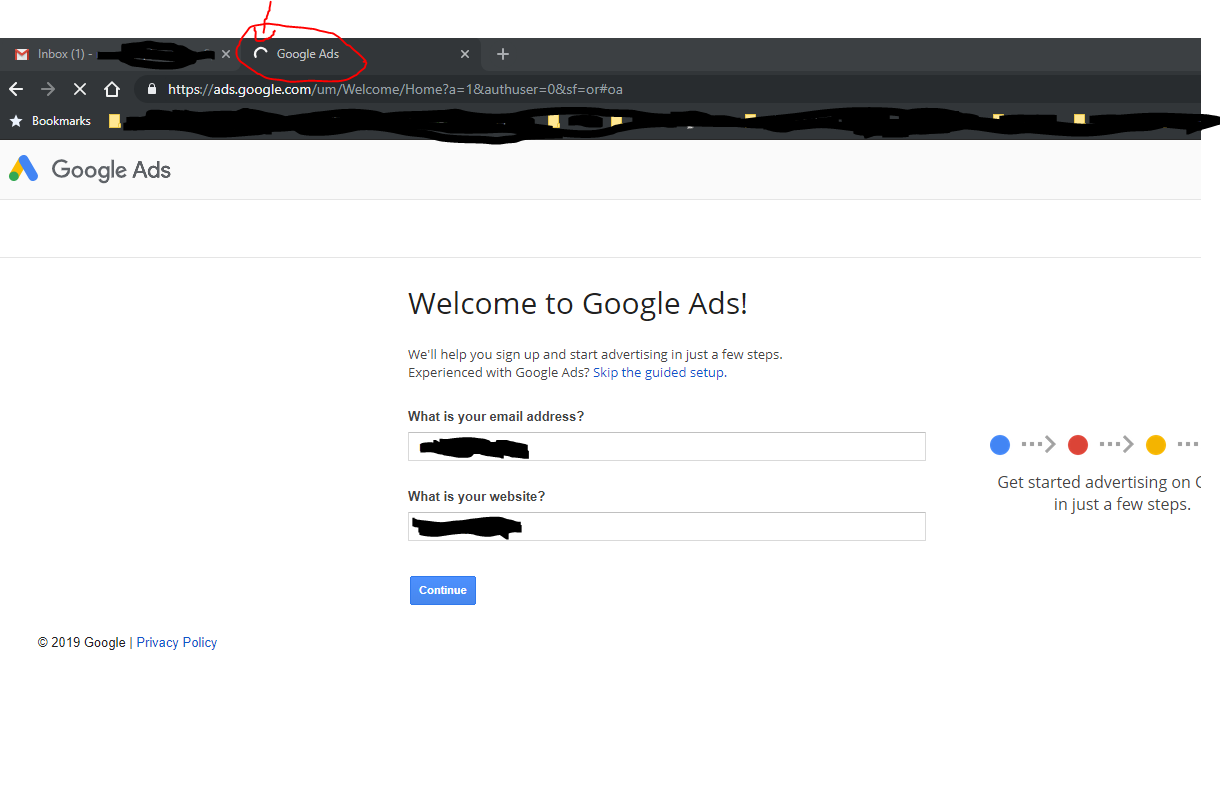Open the Bookmarks star folder
1220x808 pixels.
(50, 121)
